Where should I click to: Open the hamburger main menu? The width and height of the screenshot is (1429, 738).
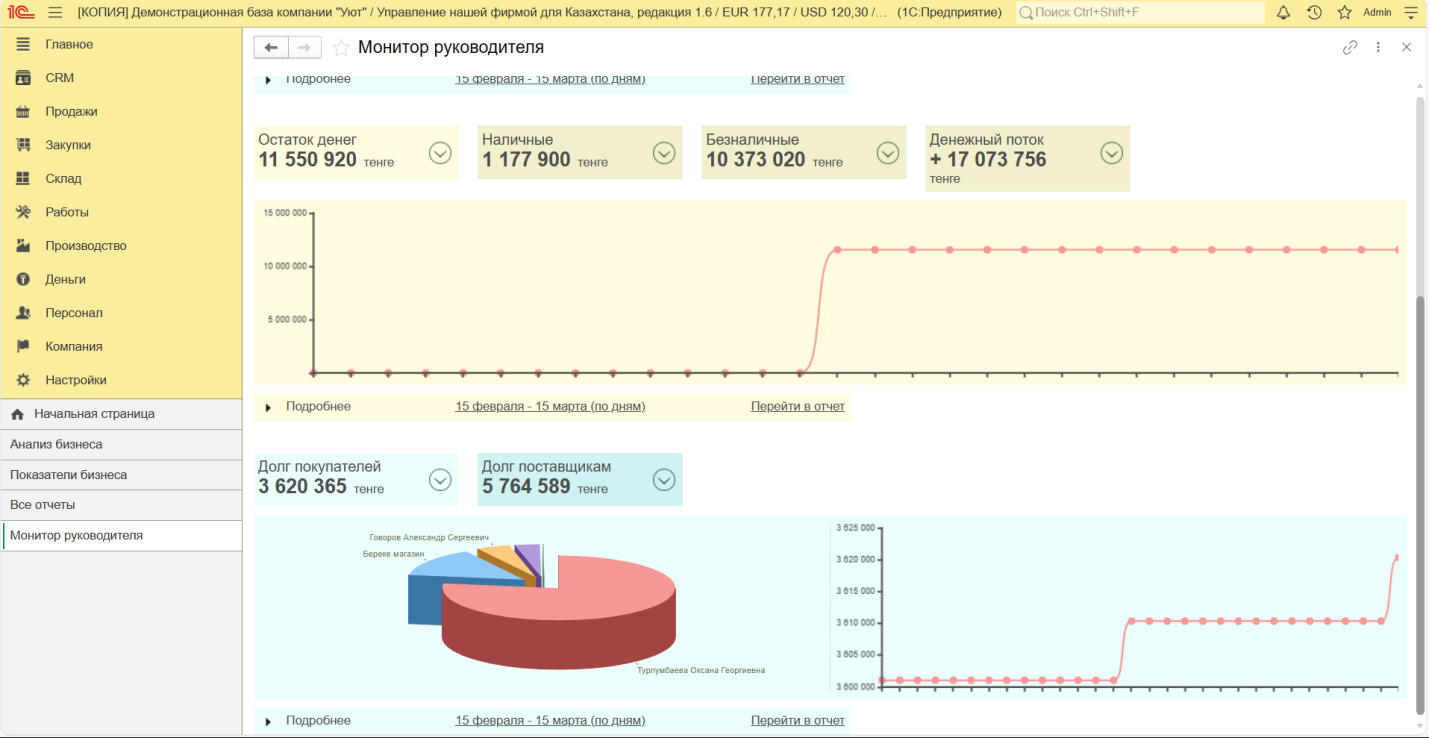[x=55, y=12]
